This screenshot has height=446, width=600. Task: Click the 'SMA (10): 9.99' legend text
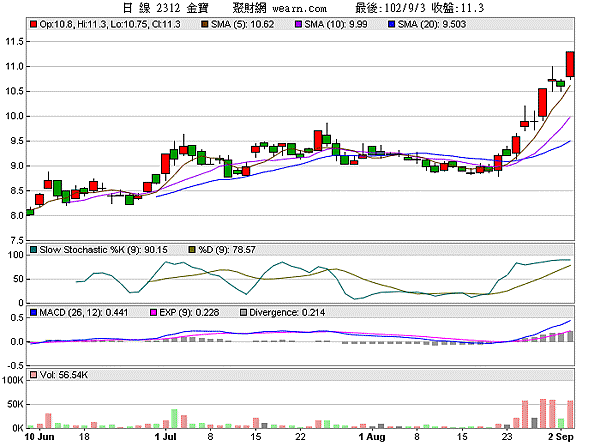(336, 24)
